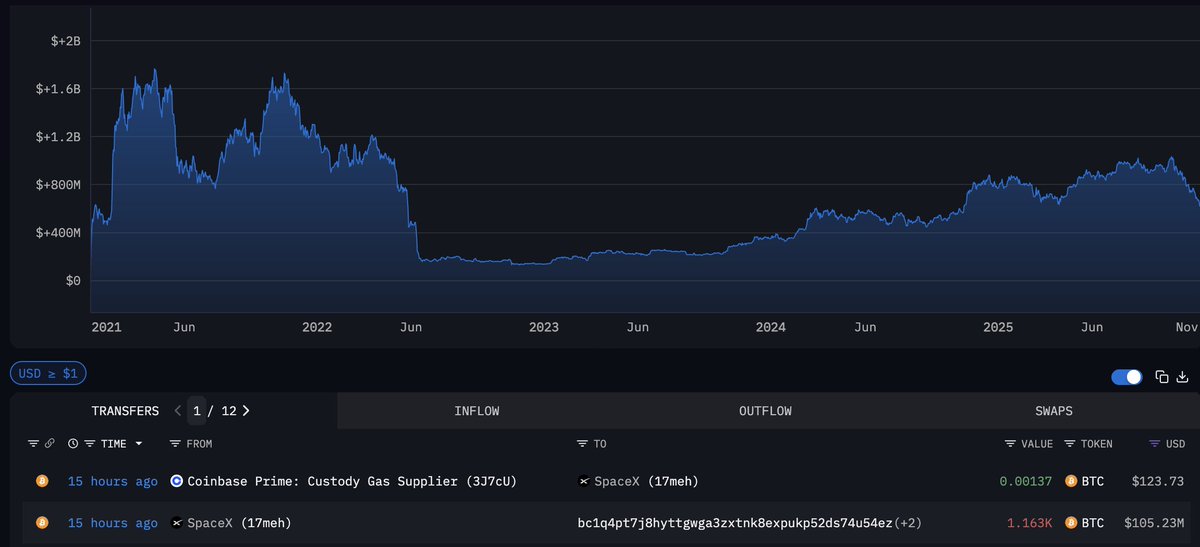Viewport: 1200px width, 547px height.
Task: Open the filter icon for TOKEN column
Action: click(x=1070, y=443)
